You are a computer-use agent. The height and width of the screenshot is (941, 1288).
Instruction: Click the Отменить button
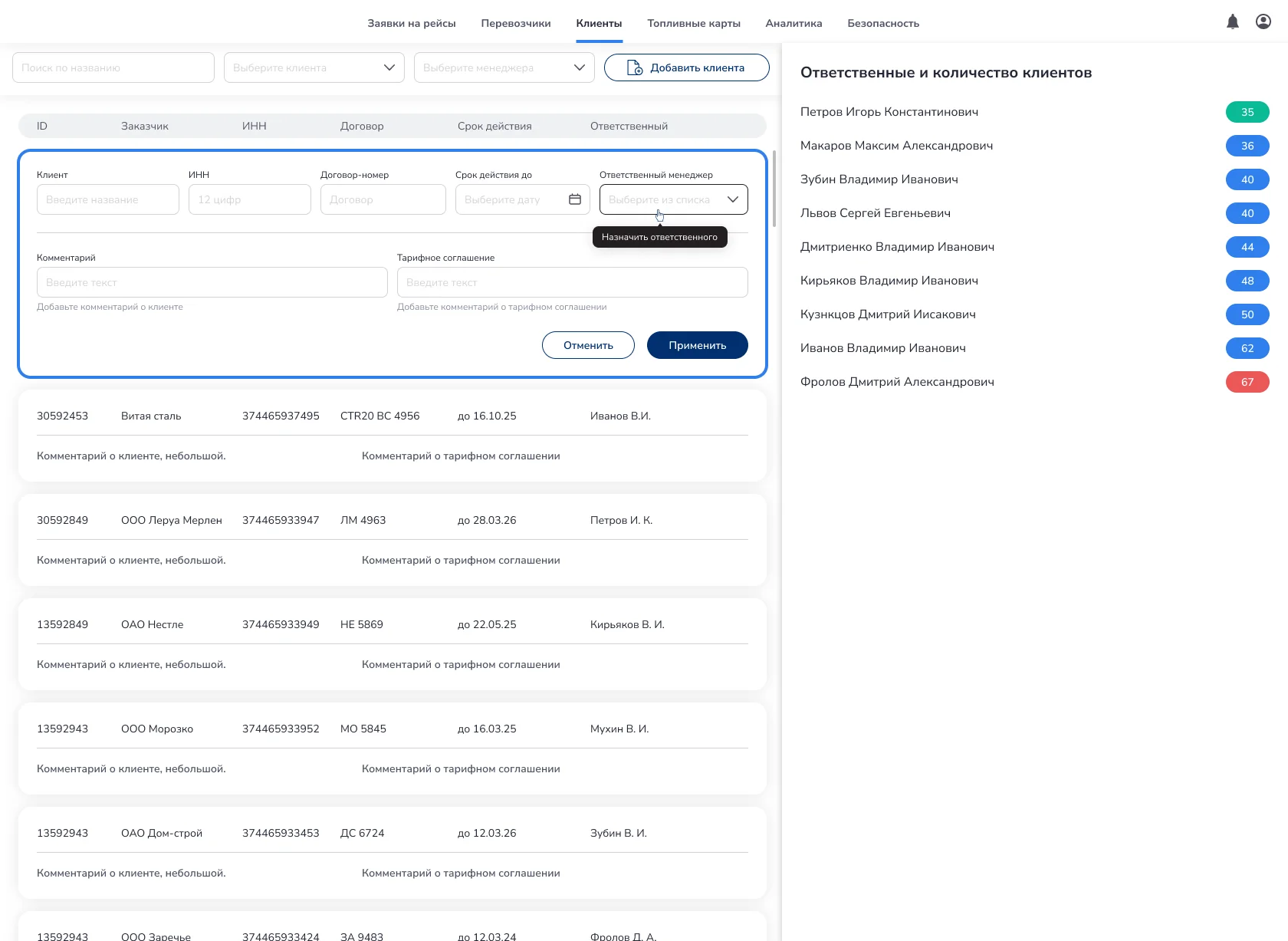pyautogui.click(x=588, y=345)
